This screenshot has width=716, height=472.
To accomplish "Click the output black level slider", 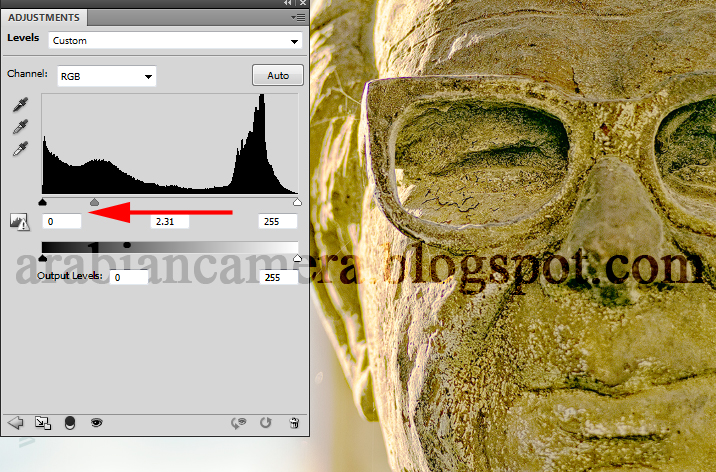I will (x=42, y=258).
